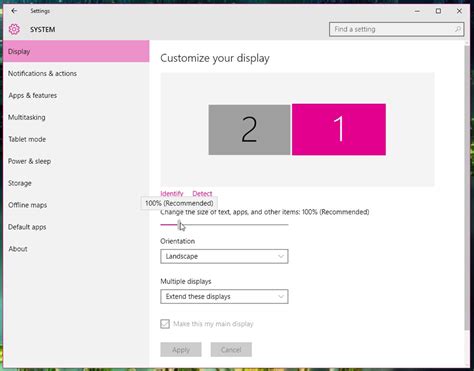Open Notifications & actions settings
This screenshot has height=371, width=474.
tap(76, 73)
